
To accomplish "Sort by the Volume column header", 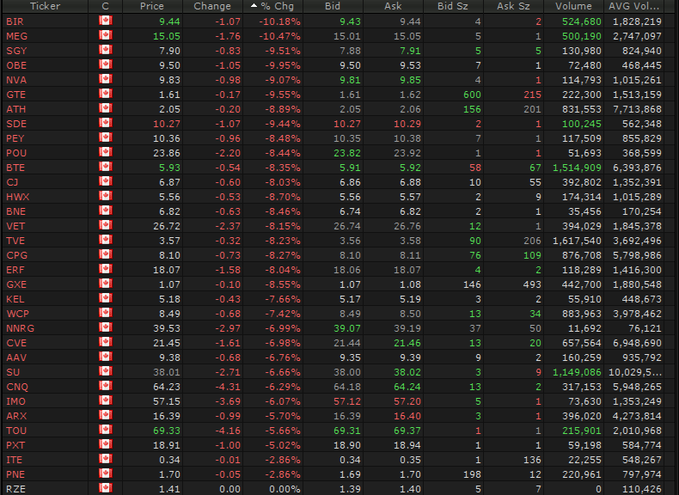I will (x=573, y=6).
